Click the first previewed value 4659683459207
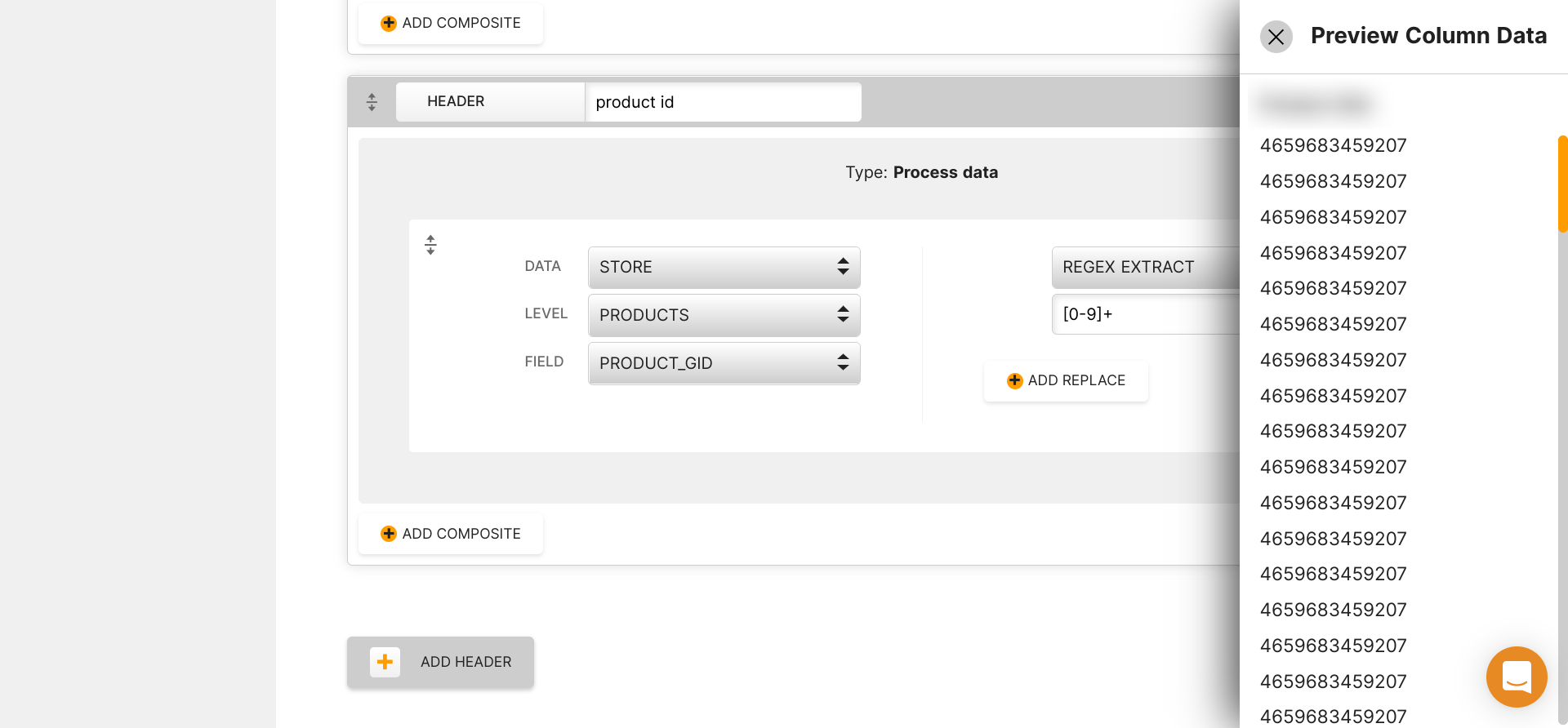Viewport: 1568px width, 728px height. coord(1333,145)
